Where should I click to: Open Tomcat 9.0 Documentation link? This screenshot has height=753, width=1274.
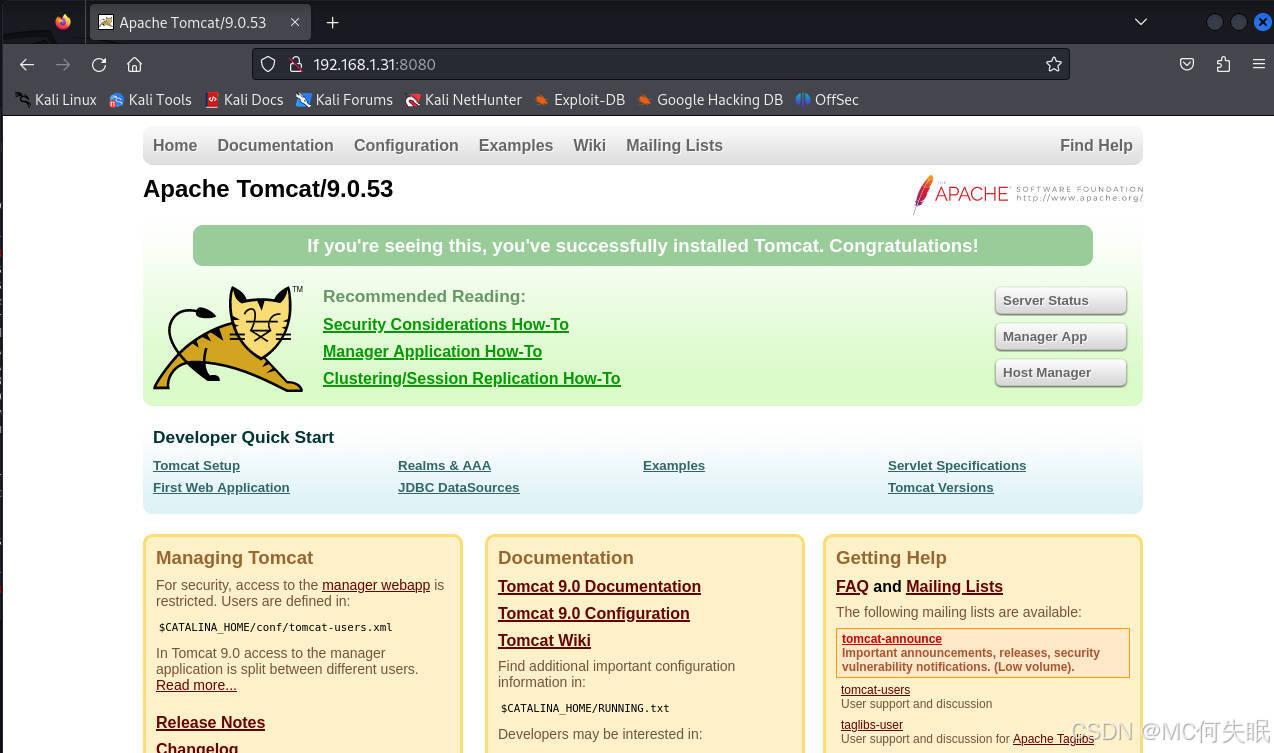coord(599,586)
